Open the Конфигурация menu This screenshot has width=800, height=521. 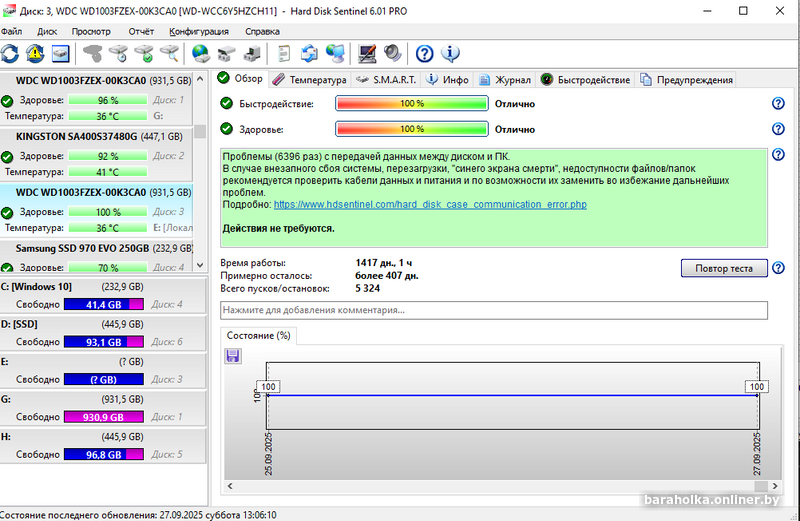tap(199, 31)
